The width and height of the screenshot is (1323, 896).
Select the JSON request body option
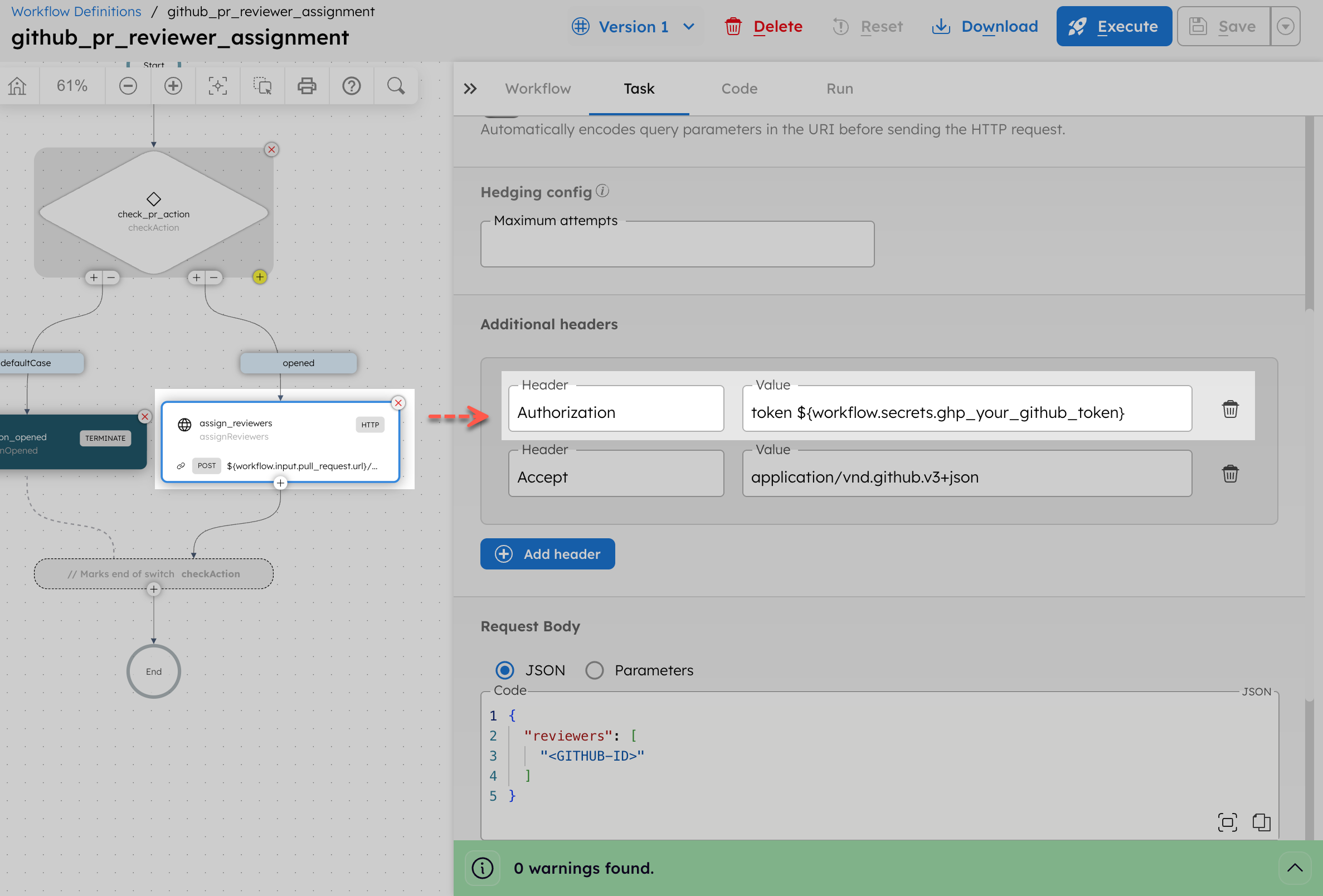tap(504, 670)
